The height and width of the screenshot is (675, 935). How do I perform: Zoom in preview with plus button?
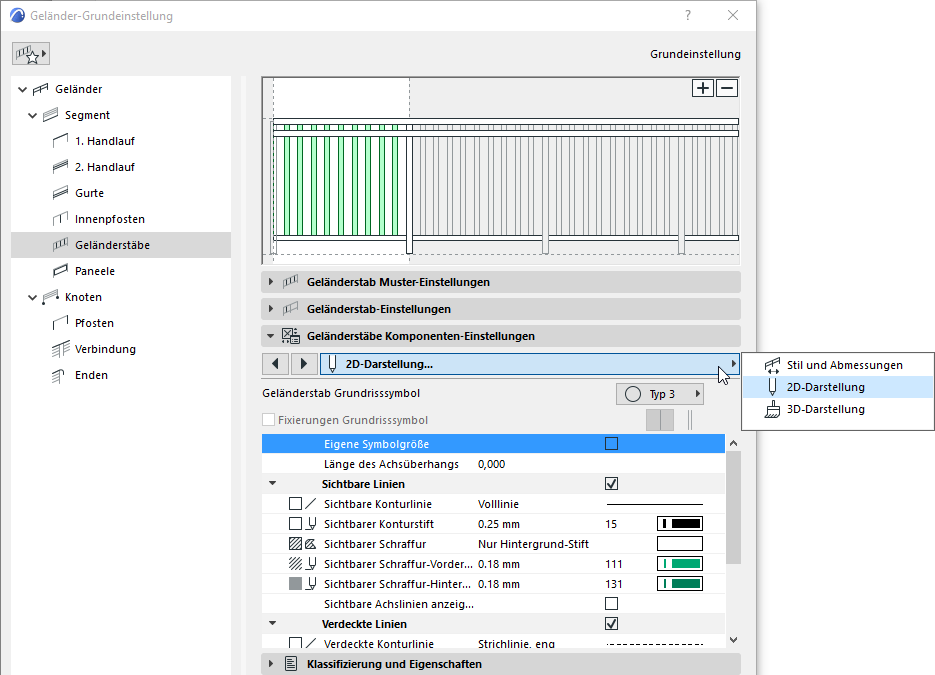click(x=703, y=88)
